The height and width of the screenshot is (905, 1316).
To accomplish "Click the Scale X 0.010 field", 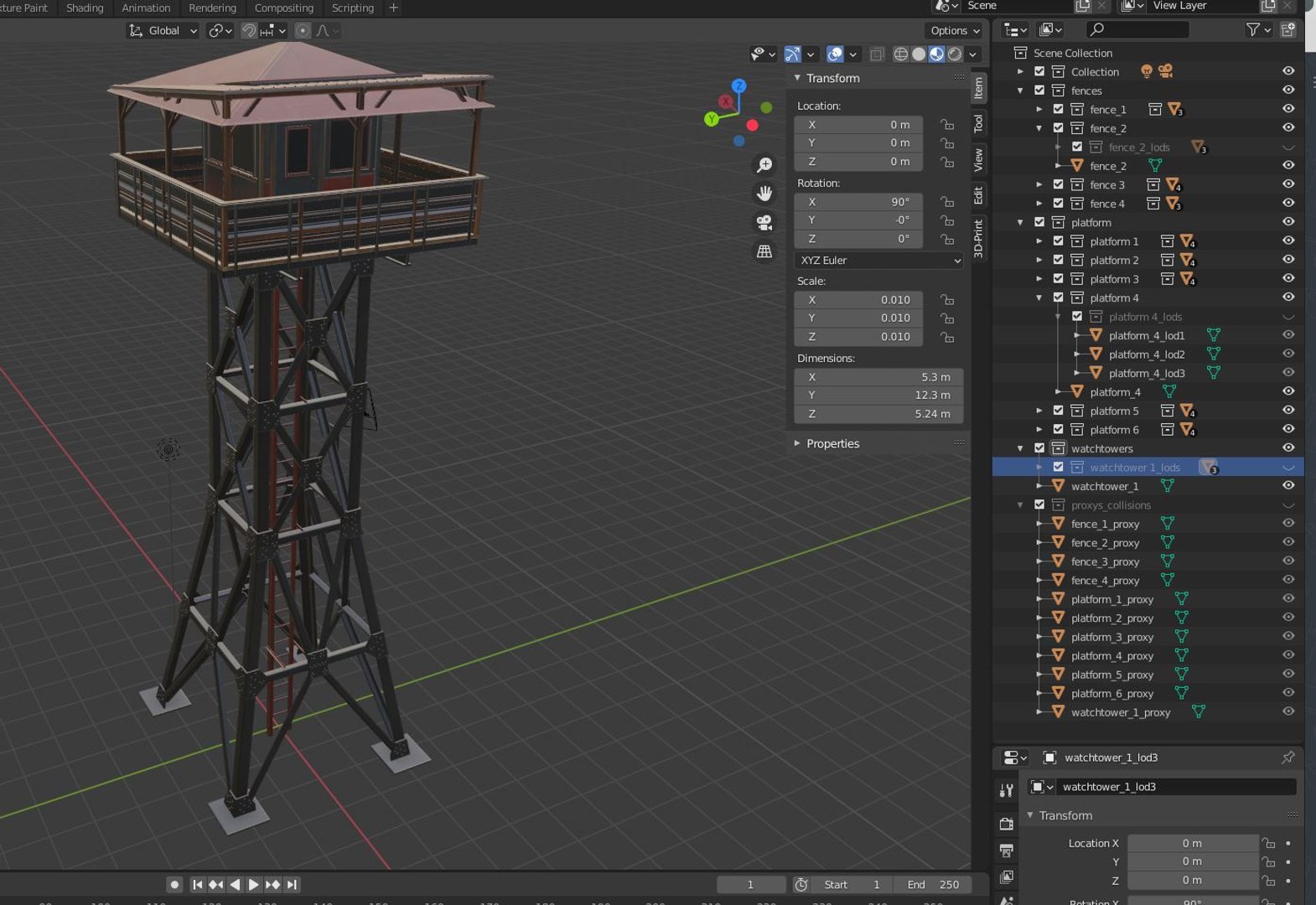I will (858, 300).
